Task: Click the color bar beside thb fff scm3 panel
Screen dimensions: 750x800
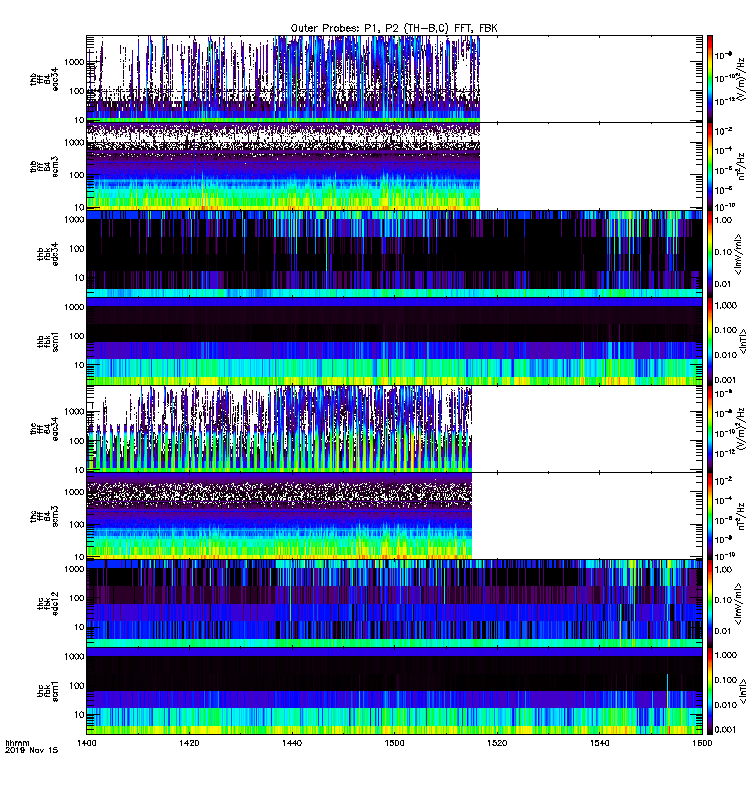Action: [710, 166]
